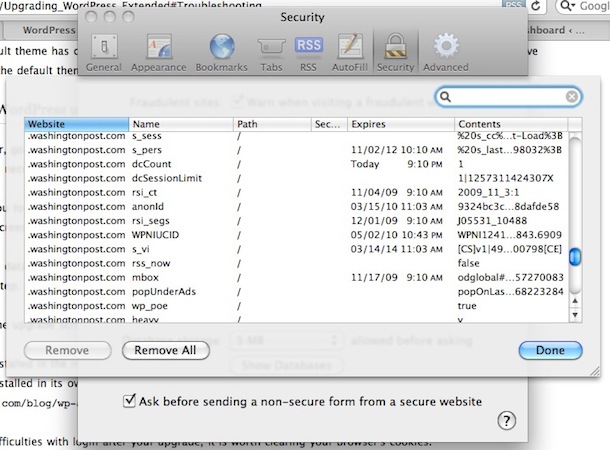610x450 pixels.
Task: Select the WPNIUCID cookie row
Action: tap(296, 235)
